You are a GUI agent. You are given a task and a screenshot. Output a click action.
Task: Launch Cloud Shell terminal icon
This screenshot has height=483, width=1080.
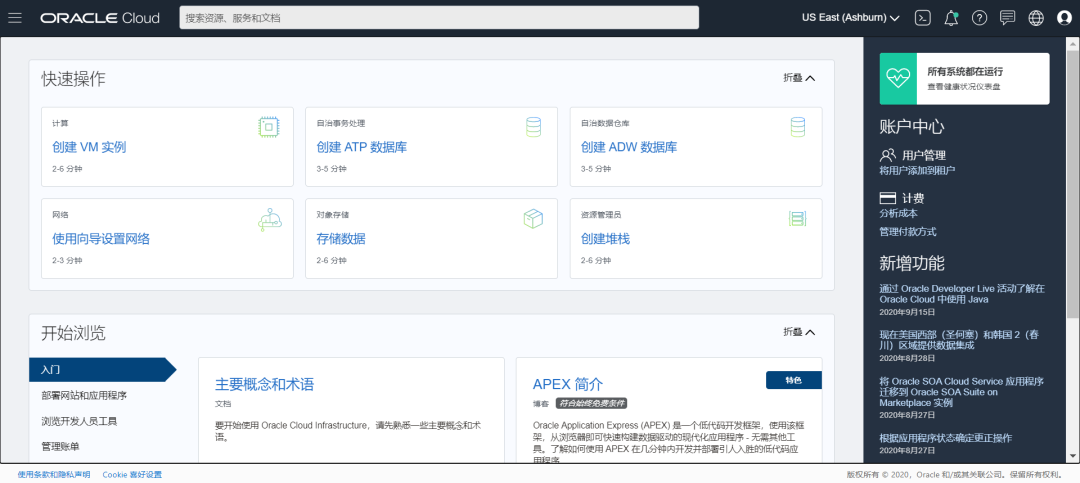(x=922, y=19)
